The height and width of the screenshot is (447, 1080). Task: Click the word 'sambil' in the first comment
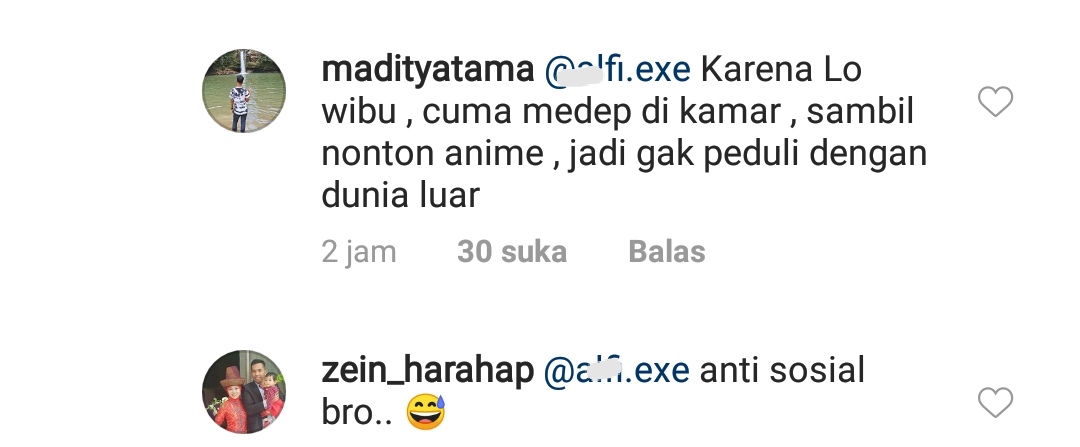pos(860,111)
